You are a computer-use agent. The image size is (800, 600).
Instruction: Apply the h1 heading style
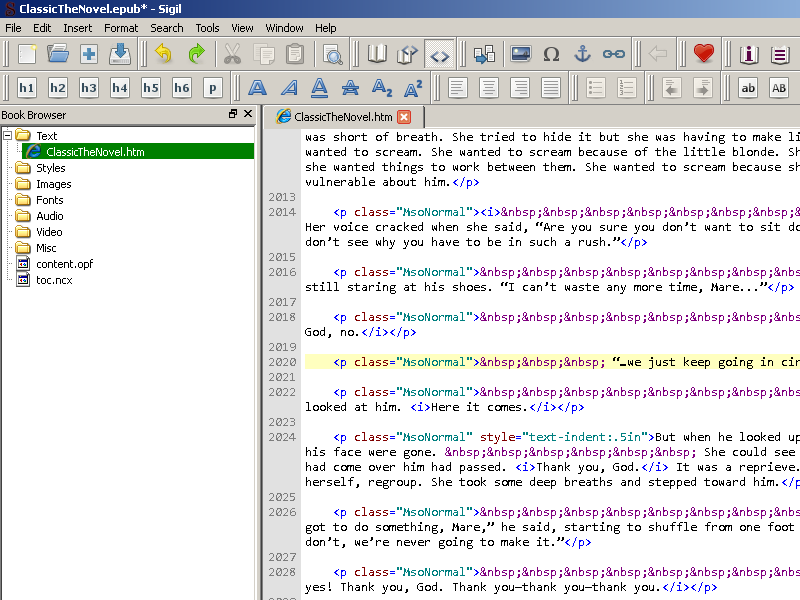click(x=27, y=88)
